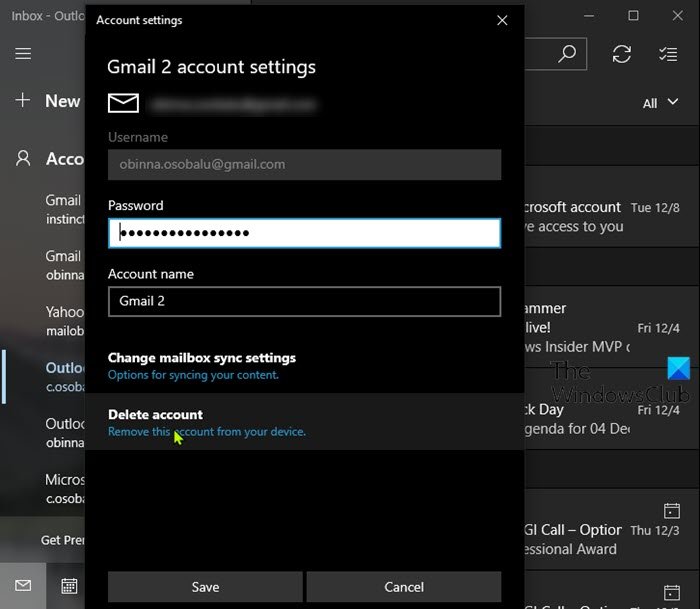This screenshot has width=700, height=609.
Task: Switch to Calendar view in bottom bar
Action: point(69,585)
